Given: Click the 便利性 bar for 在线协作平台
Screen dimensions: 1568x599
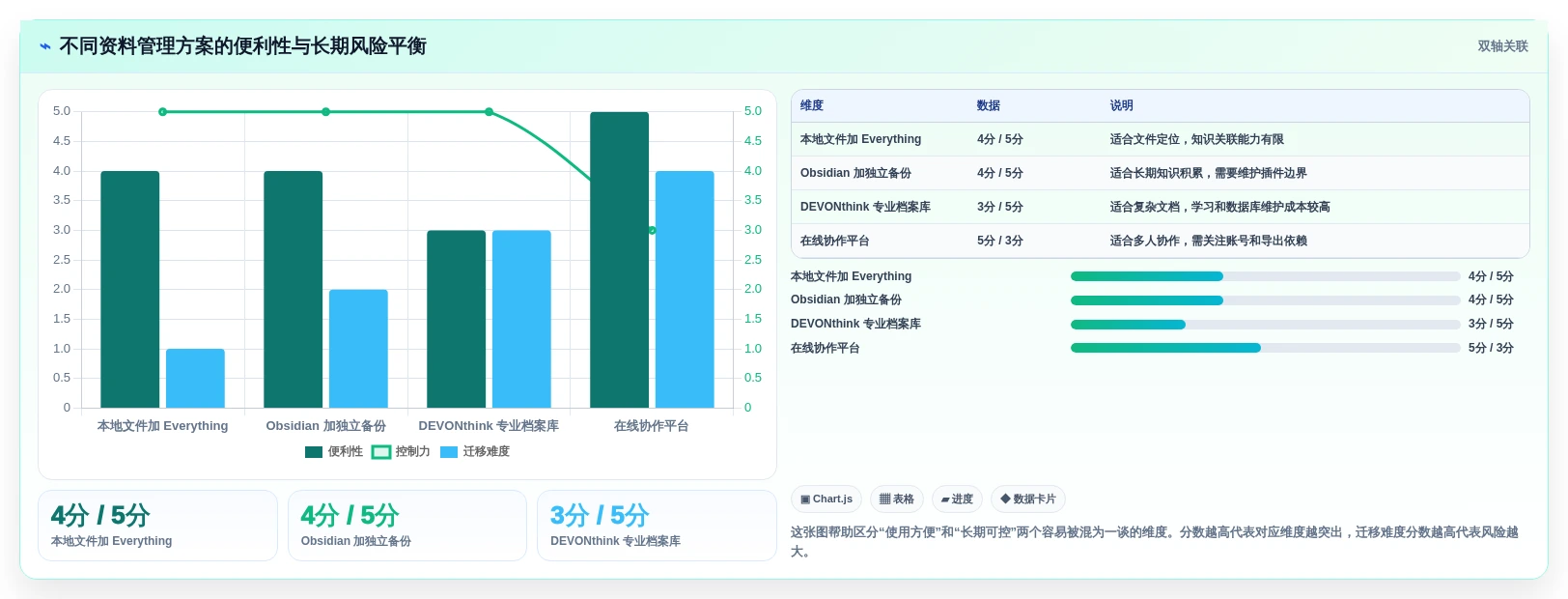Looking at the screenshot, I should (x=620, y=260).
